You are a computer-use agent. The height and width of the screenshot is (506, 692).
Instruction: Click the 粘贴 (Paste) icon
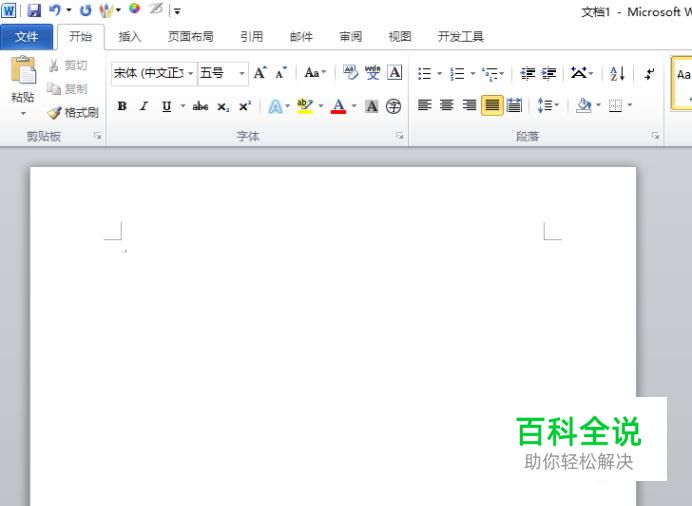coord(23,71)
